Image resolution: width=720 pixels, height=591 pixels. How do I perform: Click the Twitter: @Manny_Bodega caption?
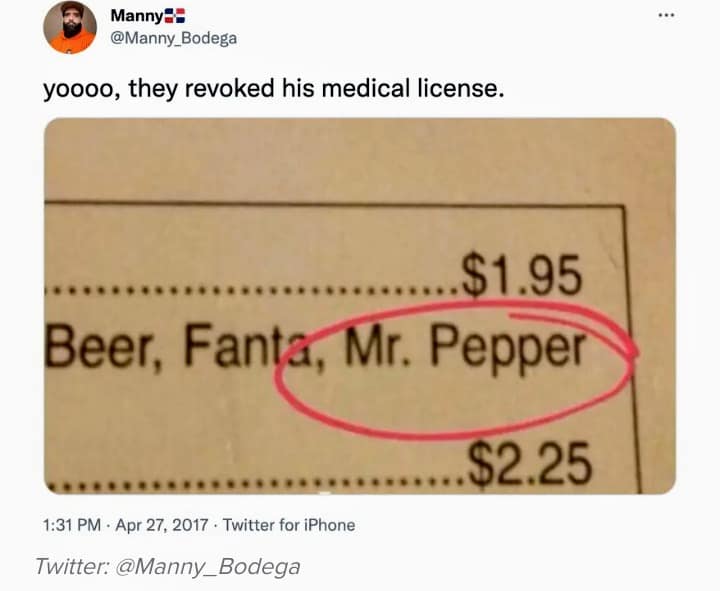[x=168, y=566]
